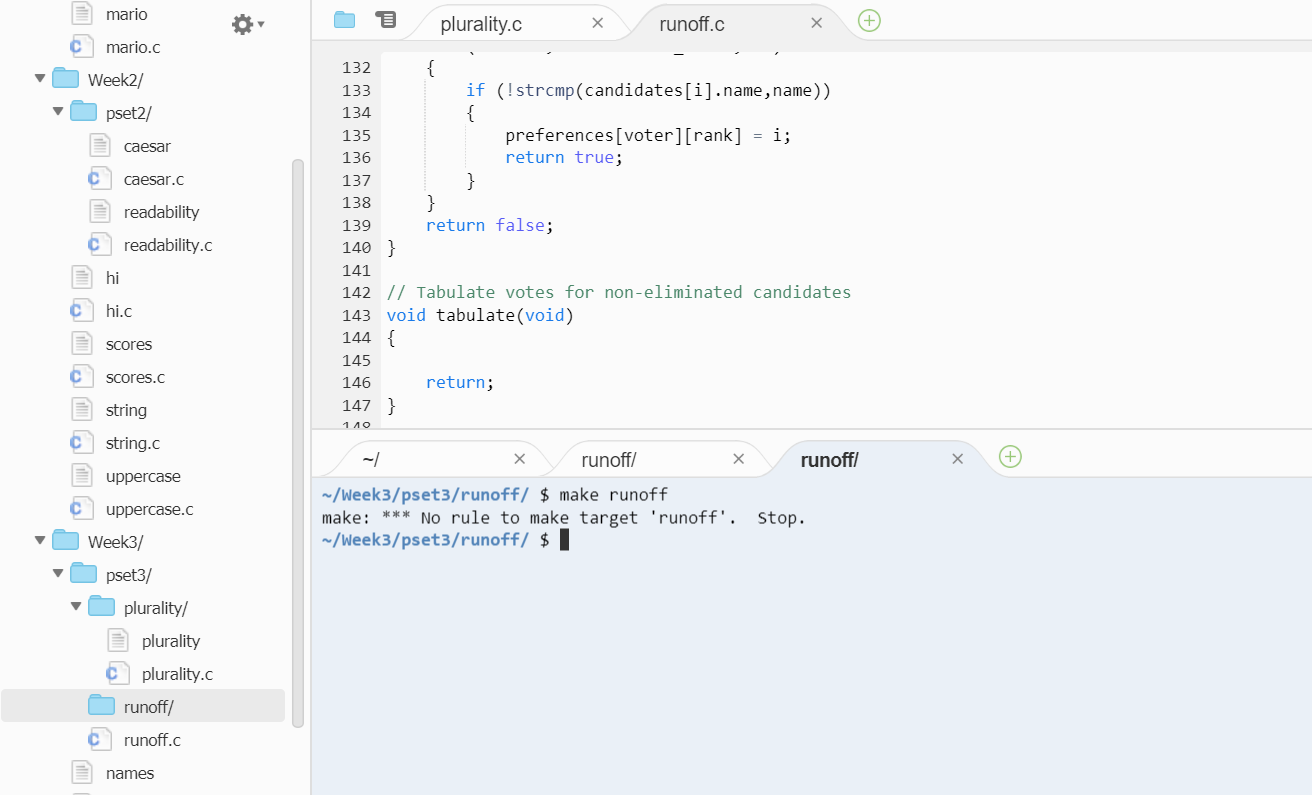Add new editor tab with green plus

click(869, 20)
